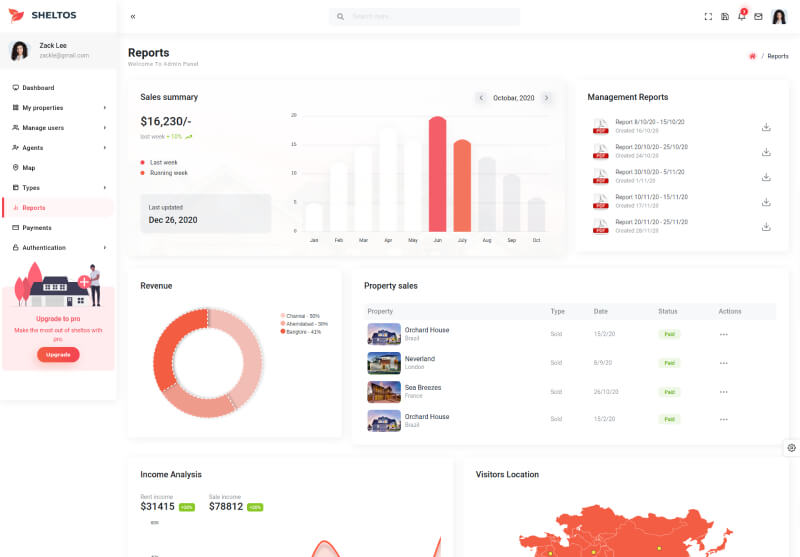Open notifications bell icon
800x557 pixels.
(741, 16)
